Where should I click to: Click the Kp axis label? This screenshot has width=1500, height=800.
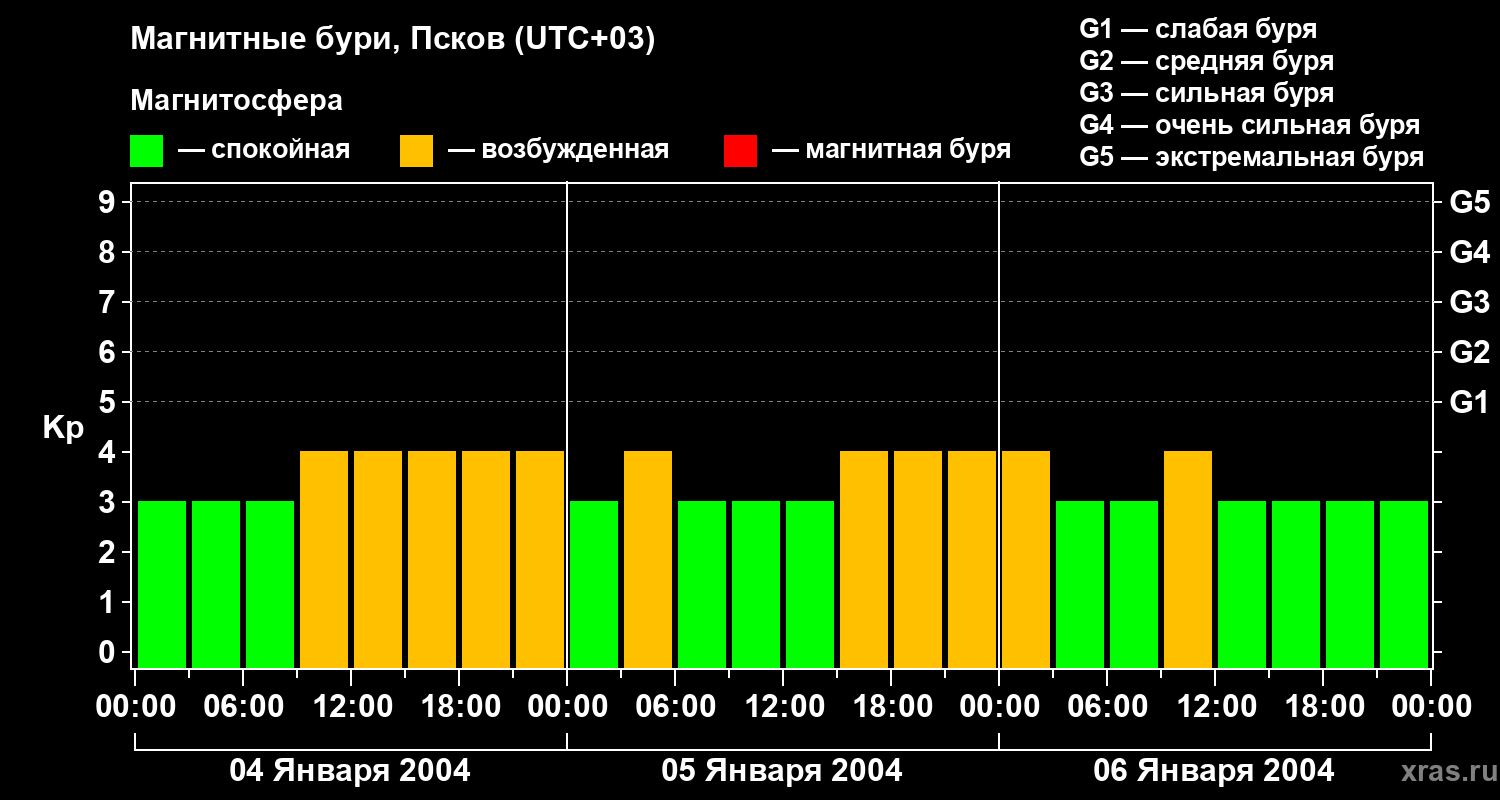point(63,428)
